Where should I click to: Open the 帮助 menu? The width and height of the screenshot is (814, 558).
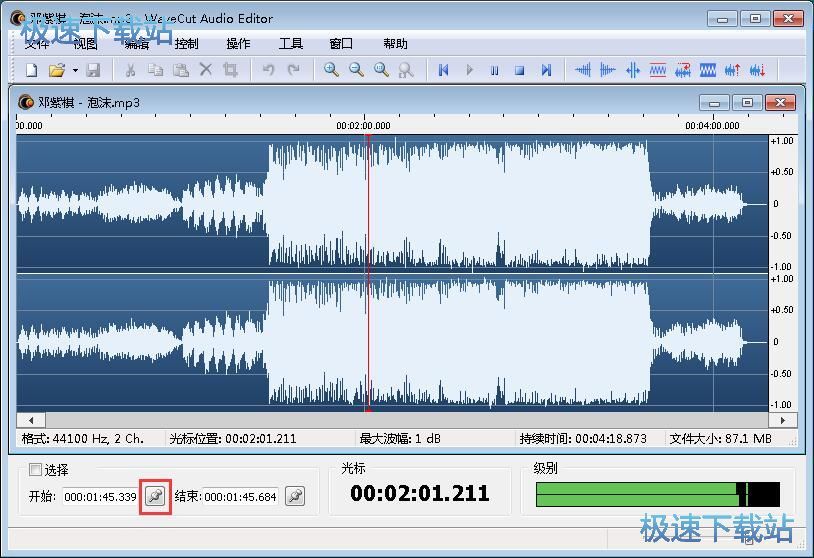[395, 44]
